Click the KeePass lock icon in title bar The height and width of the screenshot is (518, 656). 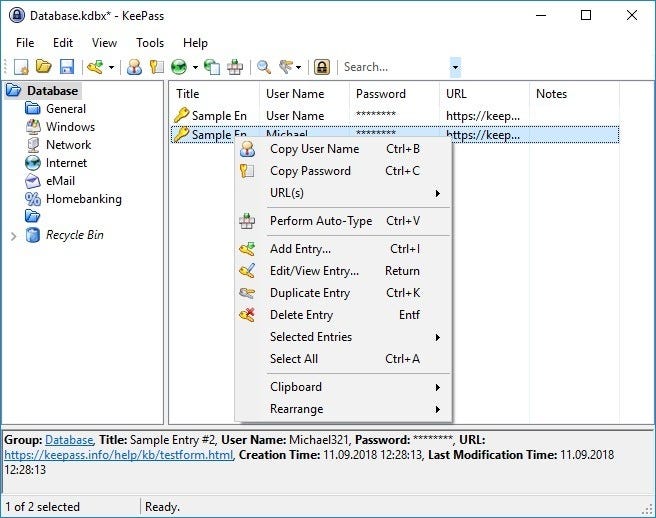[17, 15]
